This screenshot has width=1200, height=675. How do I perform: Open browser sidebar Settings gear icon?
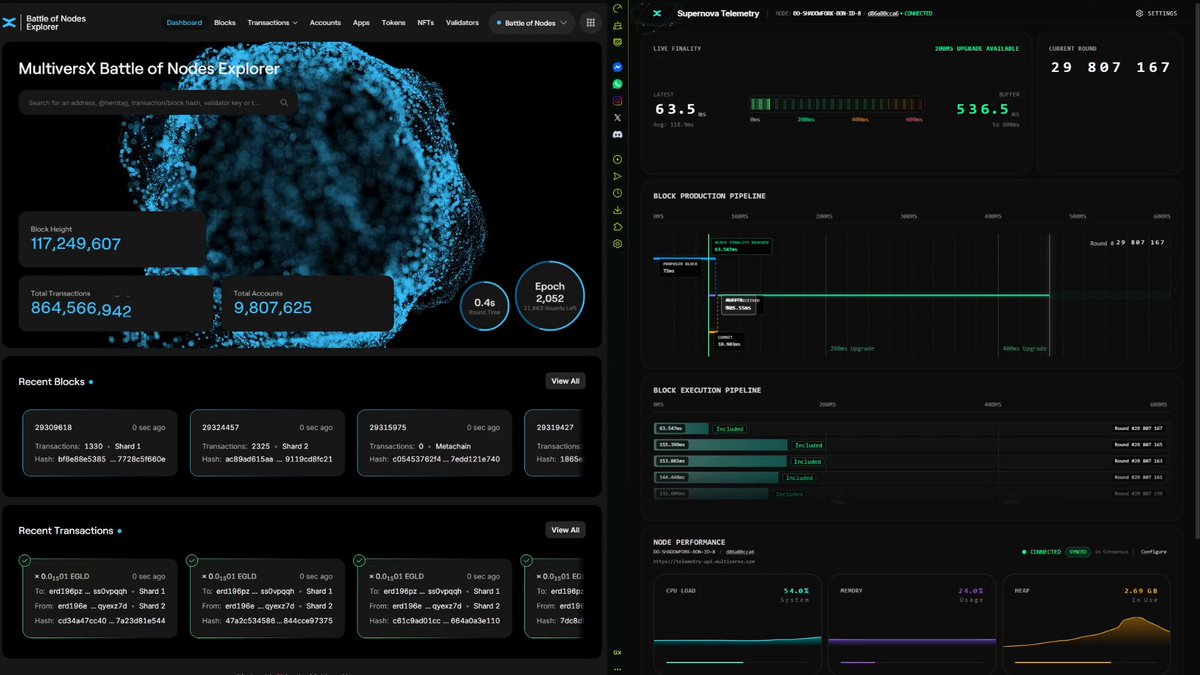point(618,243)
